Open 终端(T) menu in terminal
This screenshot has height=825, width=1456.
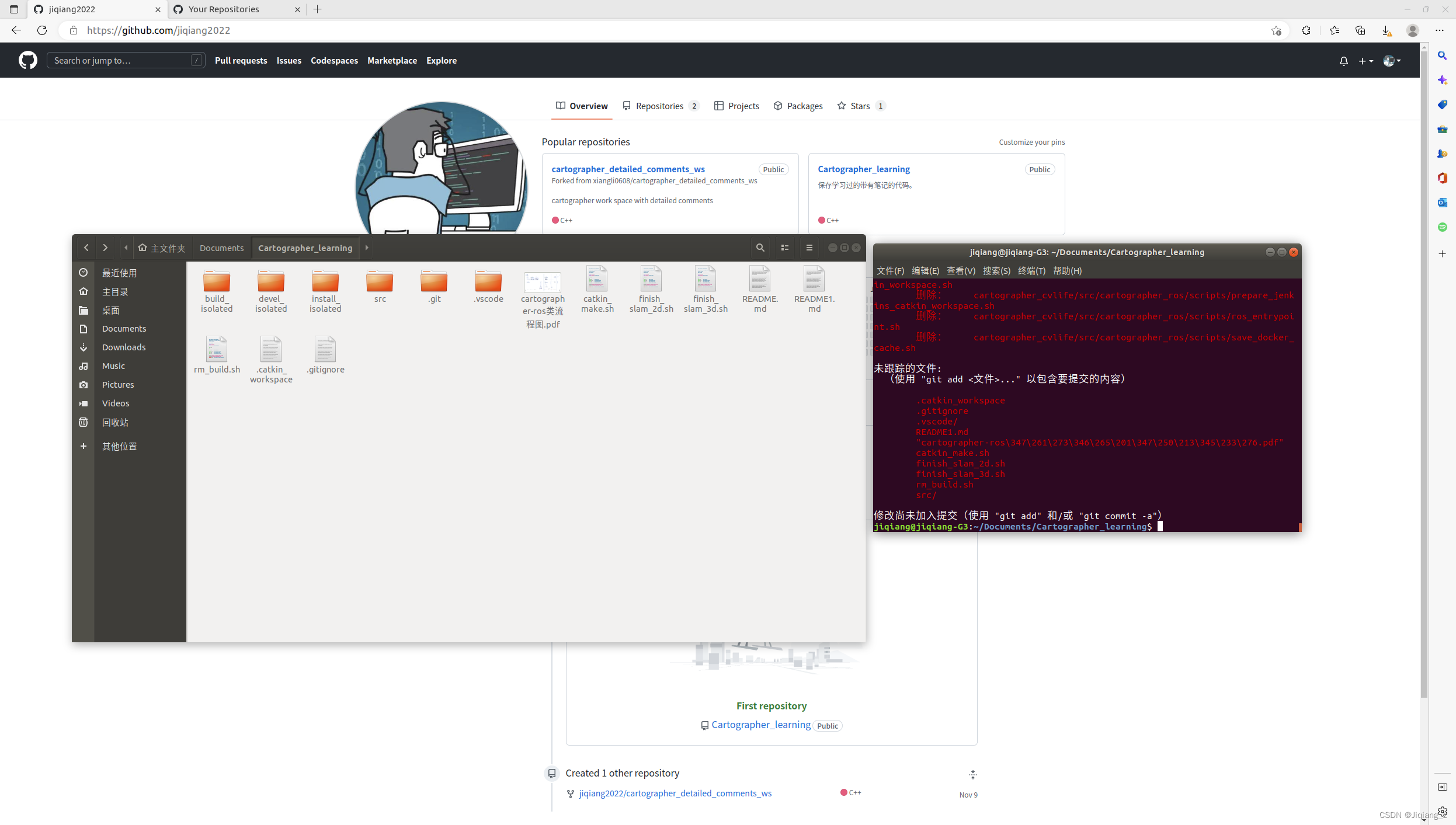[1031, 270]
